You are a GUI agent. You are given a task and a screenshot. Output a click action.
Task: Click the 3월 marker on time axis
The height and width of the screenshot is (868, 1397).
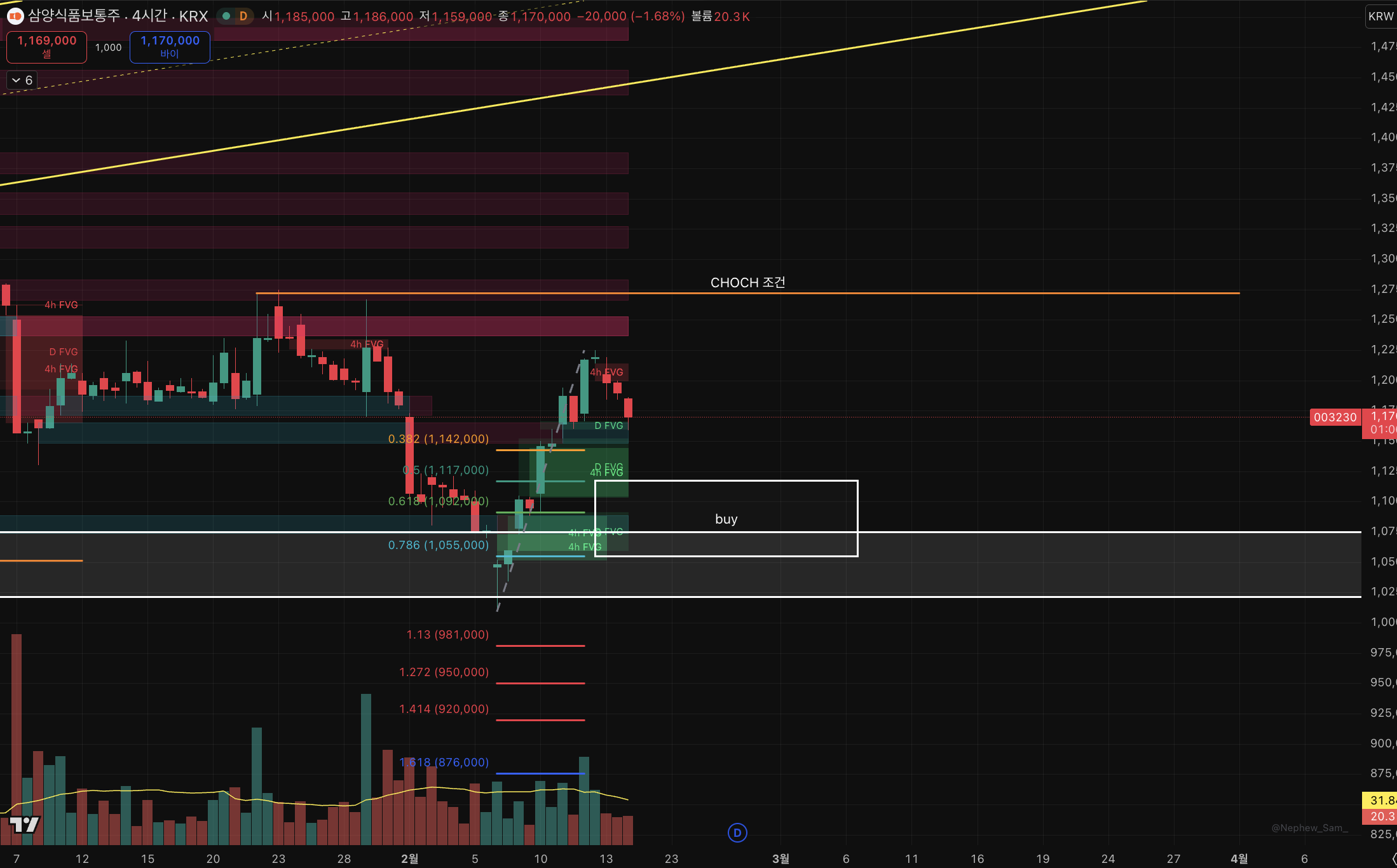coord(780,858)
